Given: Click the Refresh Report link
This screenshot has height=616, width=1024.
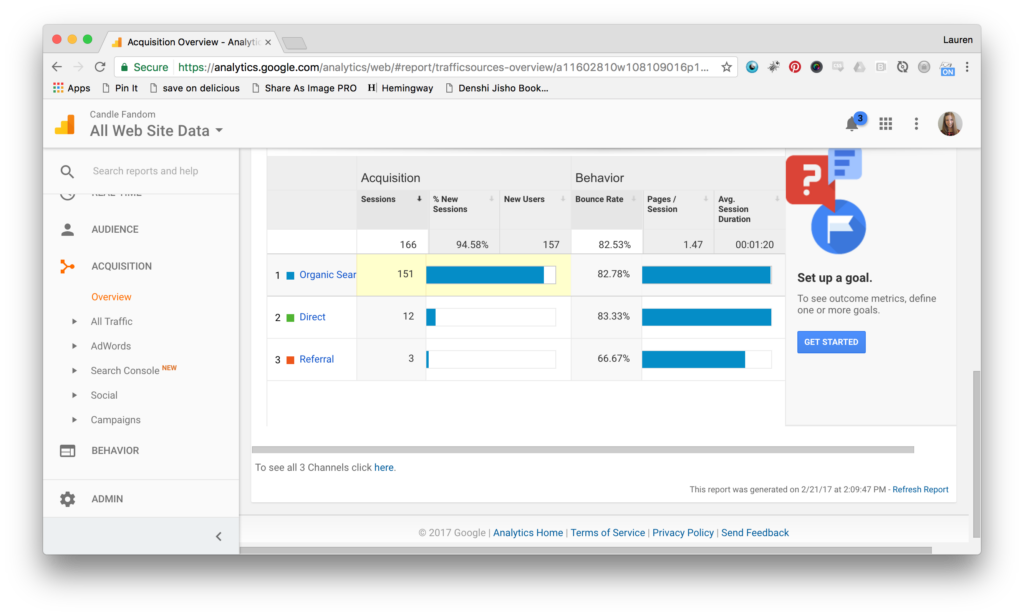Looking at the screenshot, I should [920, 490].
